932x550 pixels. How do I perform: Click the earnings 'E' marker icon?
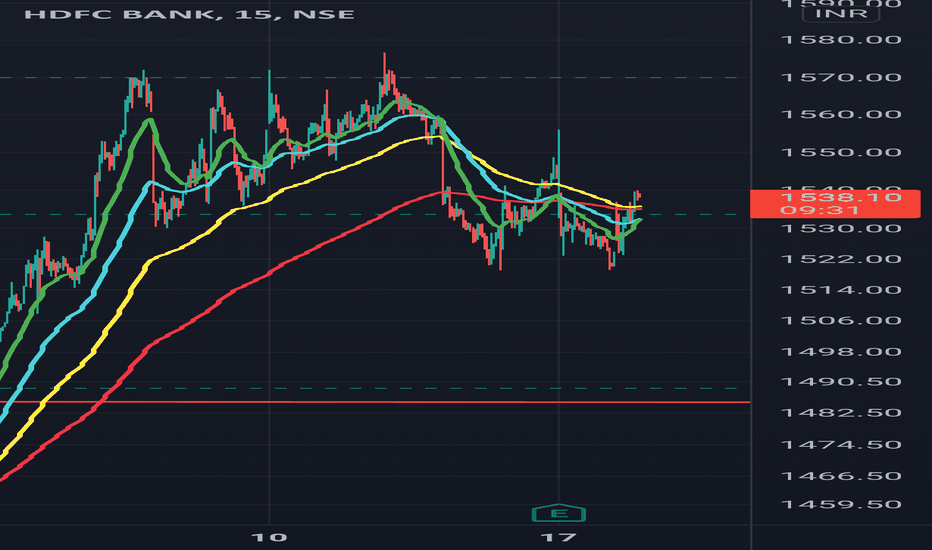(x=558, y=513)
